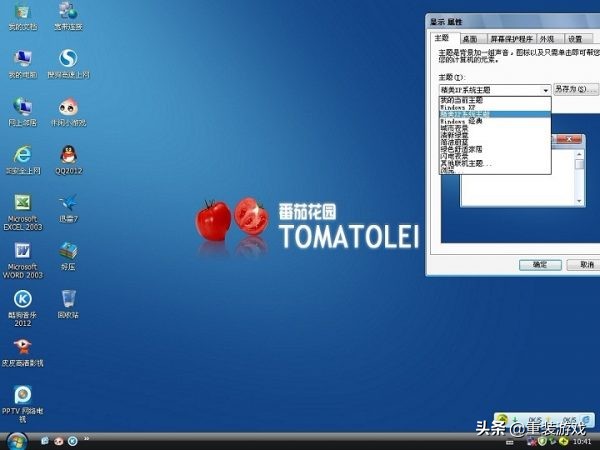Viewport: 600px width, 450px height.
Task: Open the Windows Start orb button
Action: 16,440
